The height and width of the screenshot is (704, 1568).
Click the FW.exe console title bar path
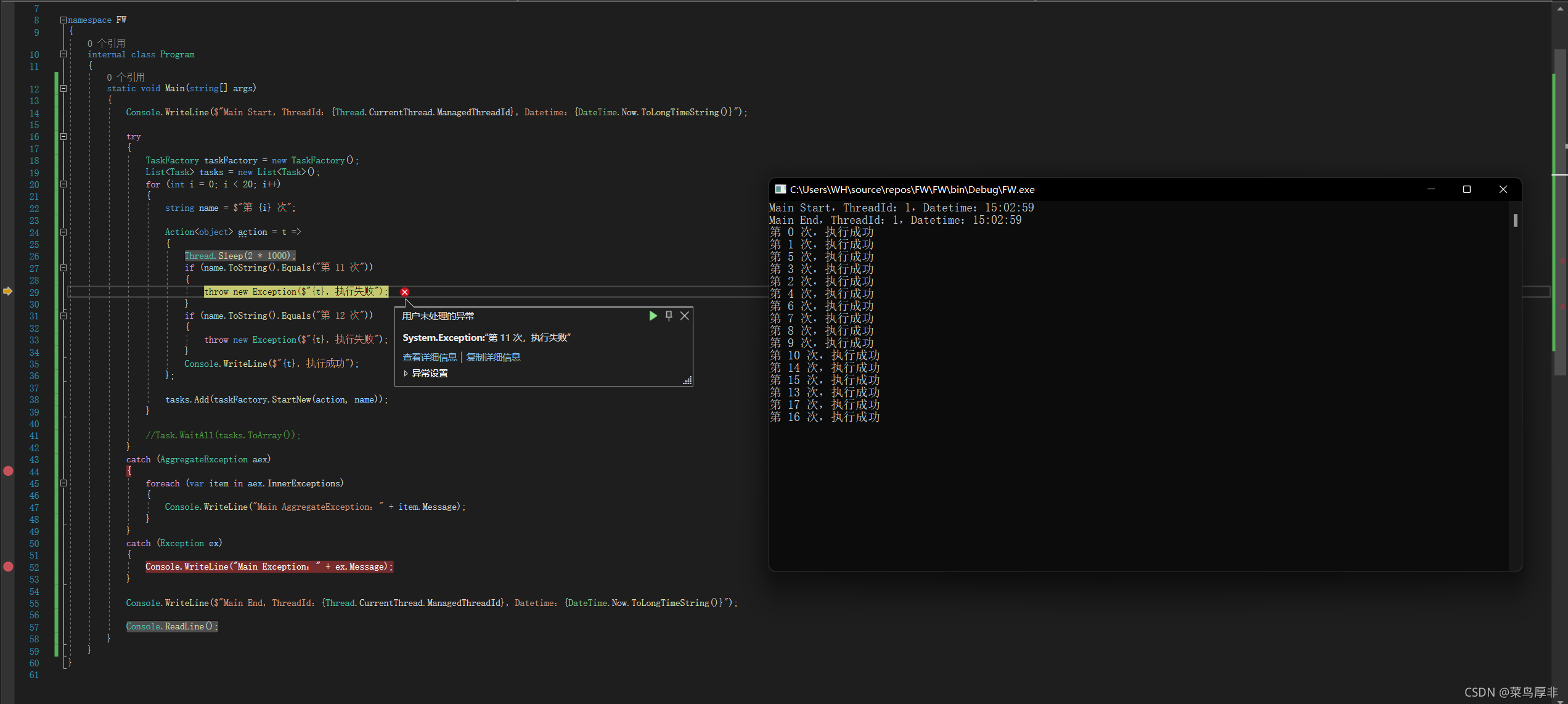[912, 189]
